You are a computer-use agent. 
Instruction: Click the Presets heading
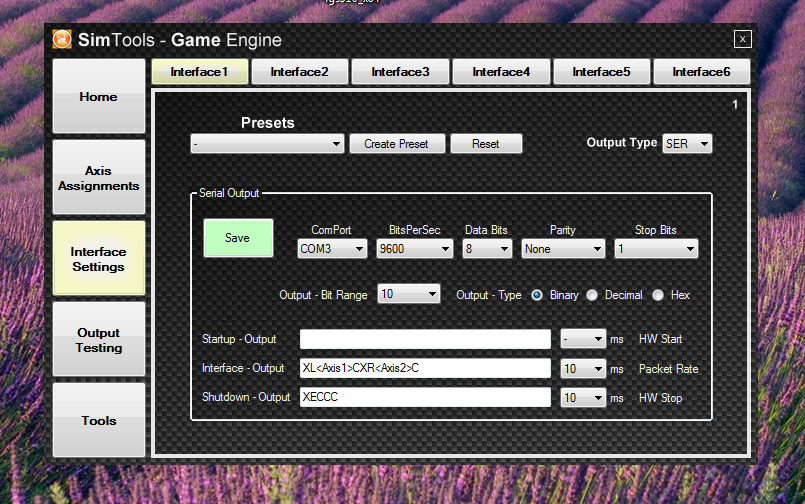point(267,123)
